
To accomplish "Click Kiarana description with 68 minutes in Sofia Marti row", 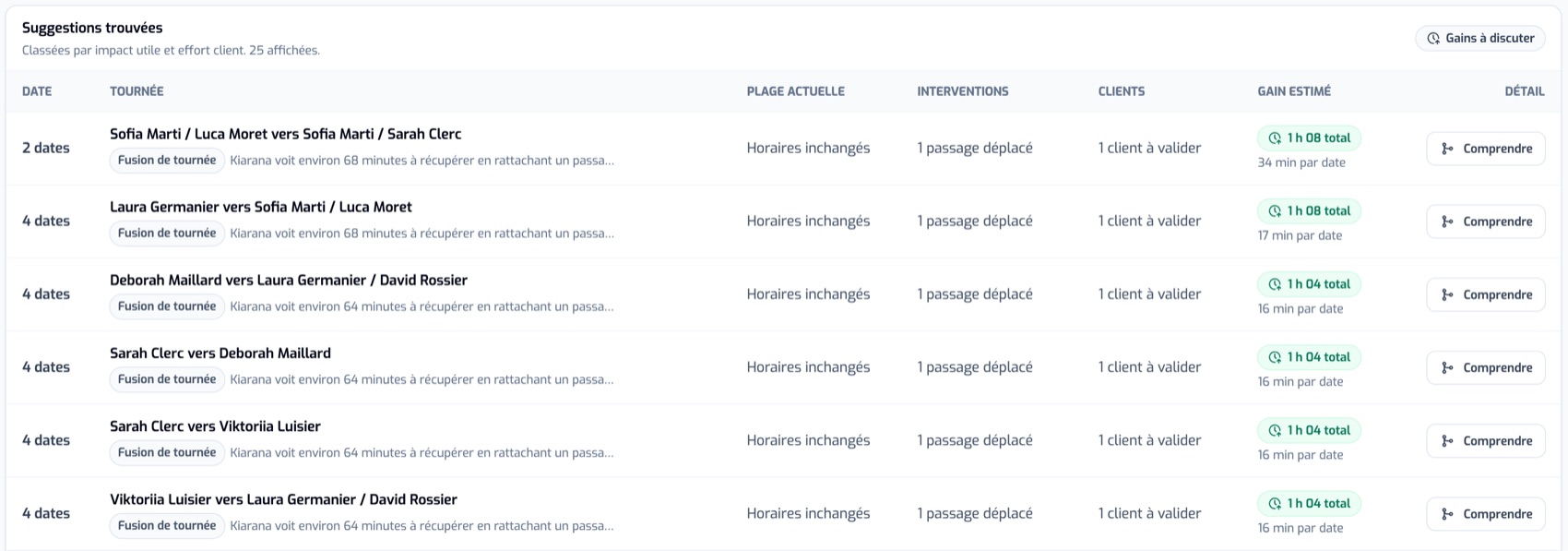I will pos(422,161).
